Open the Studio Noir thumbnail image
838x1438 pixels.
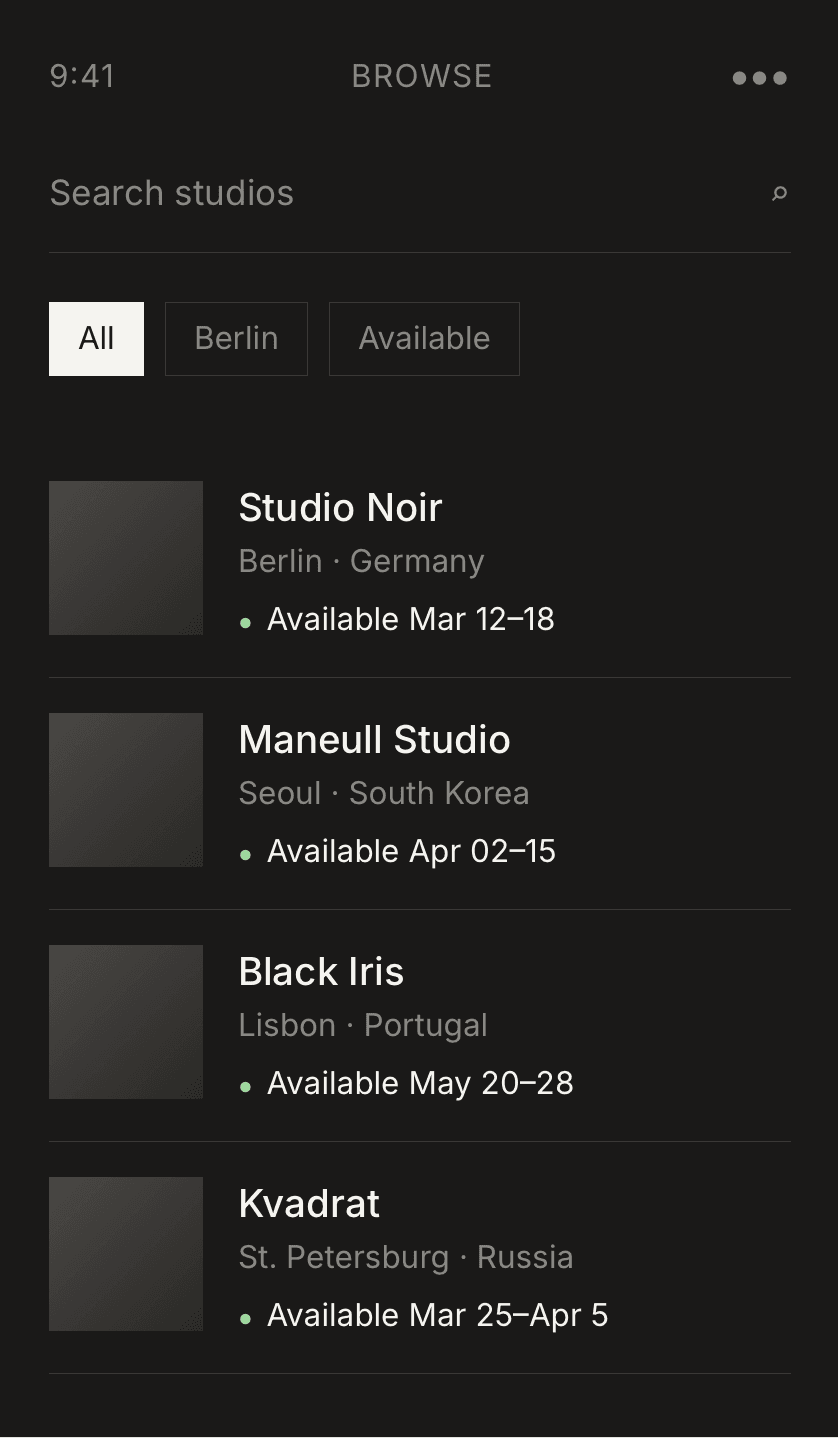pos(125,558)
